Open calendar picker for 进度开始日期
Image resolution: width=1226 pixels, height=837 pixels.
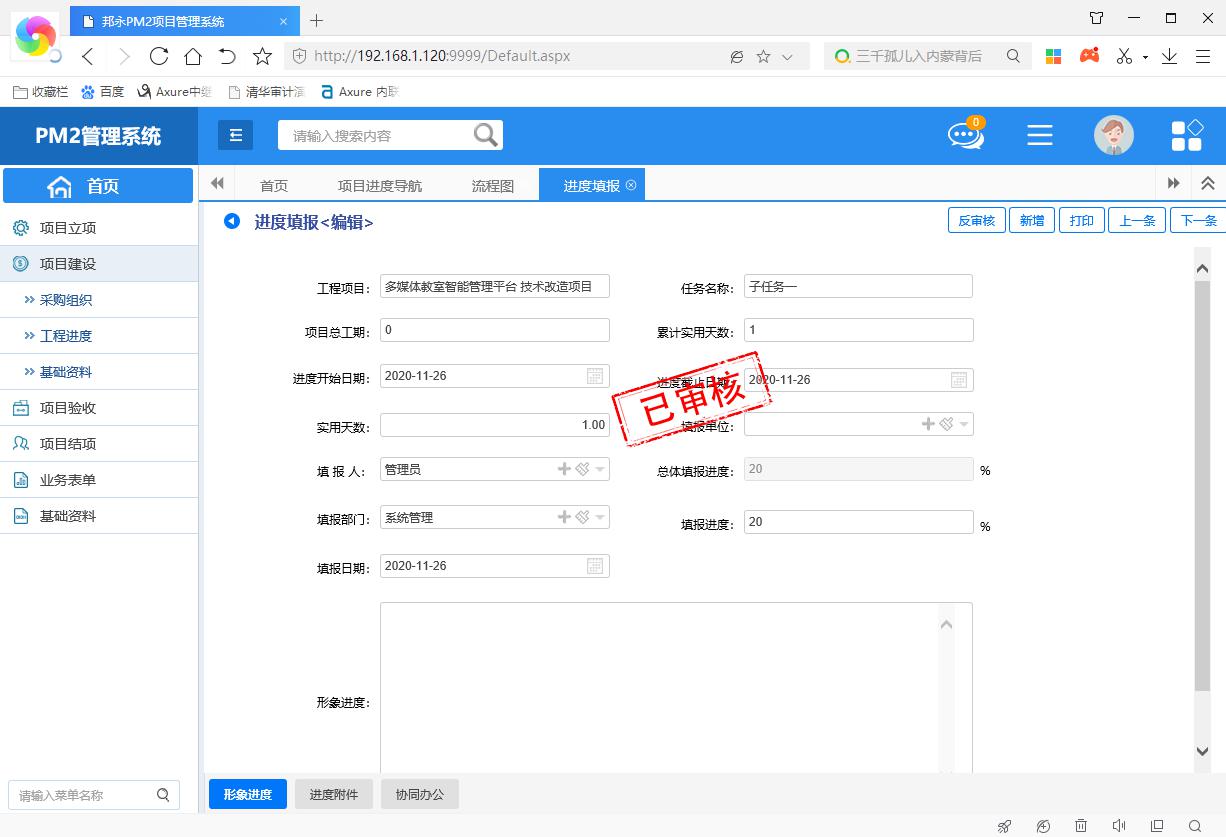(595, 377)
